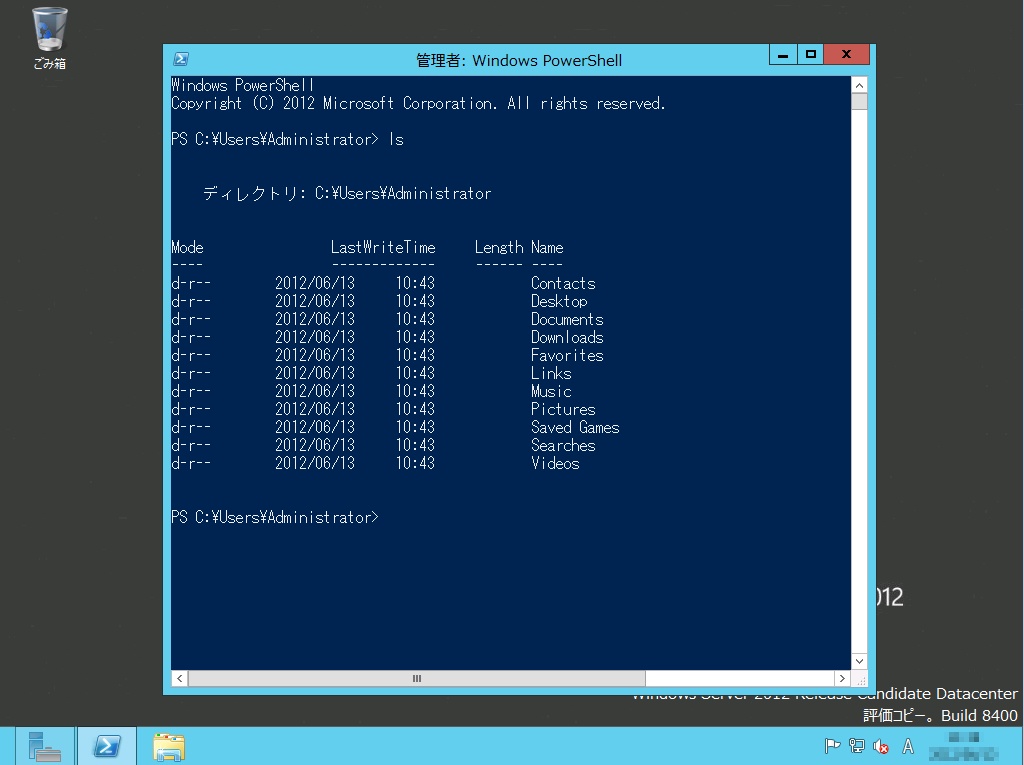Image resolution: width=1024 pixels, height=765 pixels.
Task: Click the horizontal scrollbar thumb
Action: point(417,678)
